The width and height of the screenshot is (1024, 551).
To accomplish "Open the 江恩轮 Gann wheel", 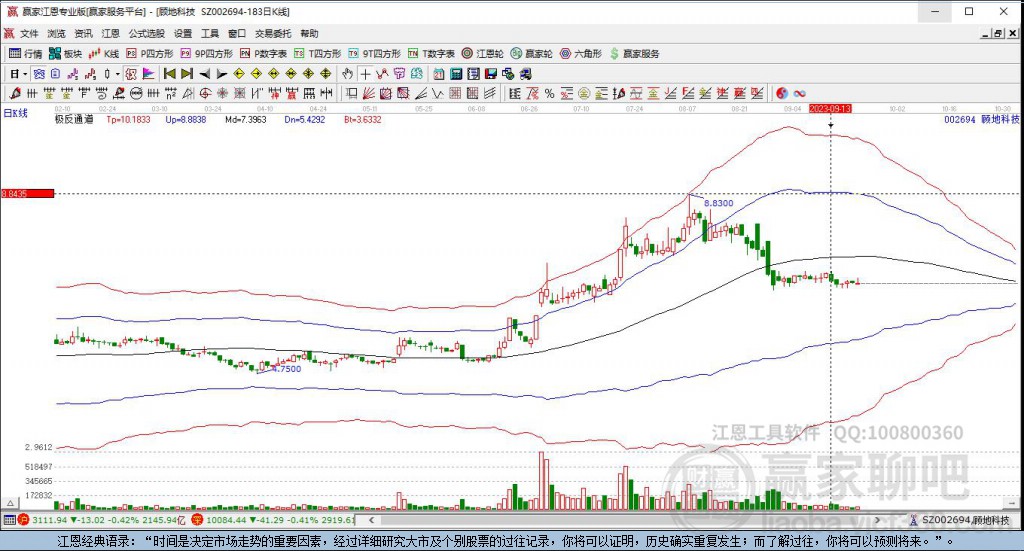I will [x=483, y=54].
